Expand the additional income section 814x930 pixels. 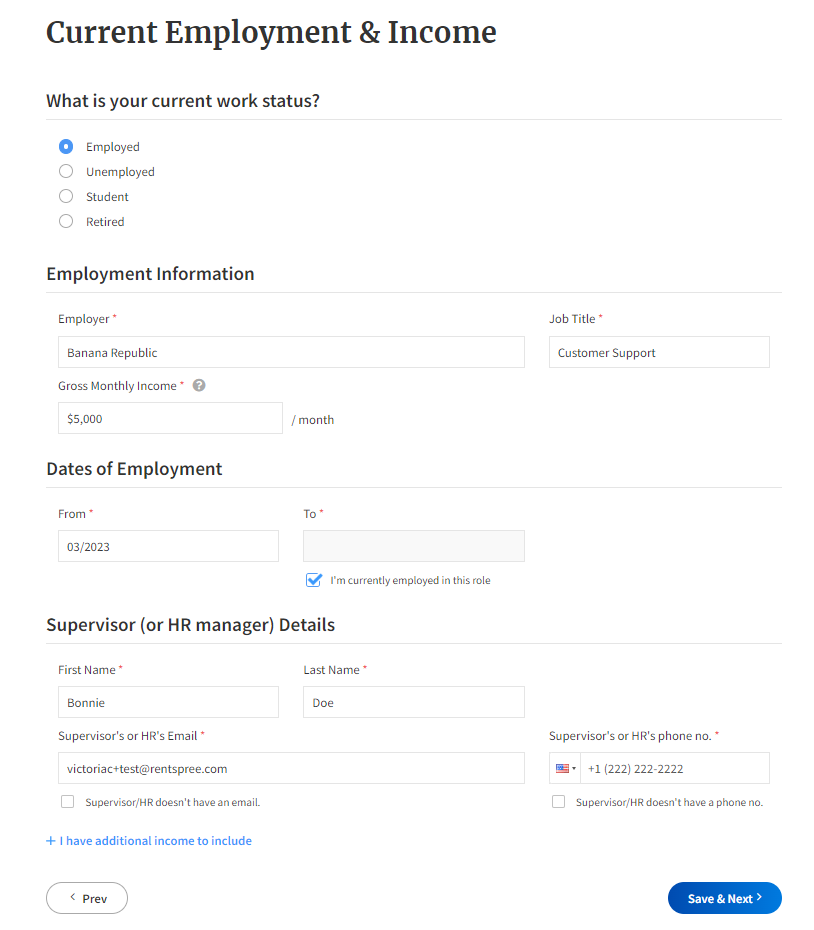click(x=148, y=840)
